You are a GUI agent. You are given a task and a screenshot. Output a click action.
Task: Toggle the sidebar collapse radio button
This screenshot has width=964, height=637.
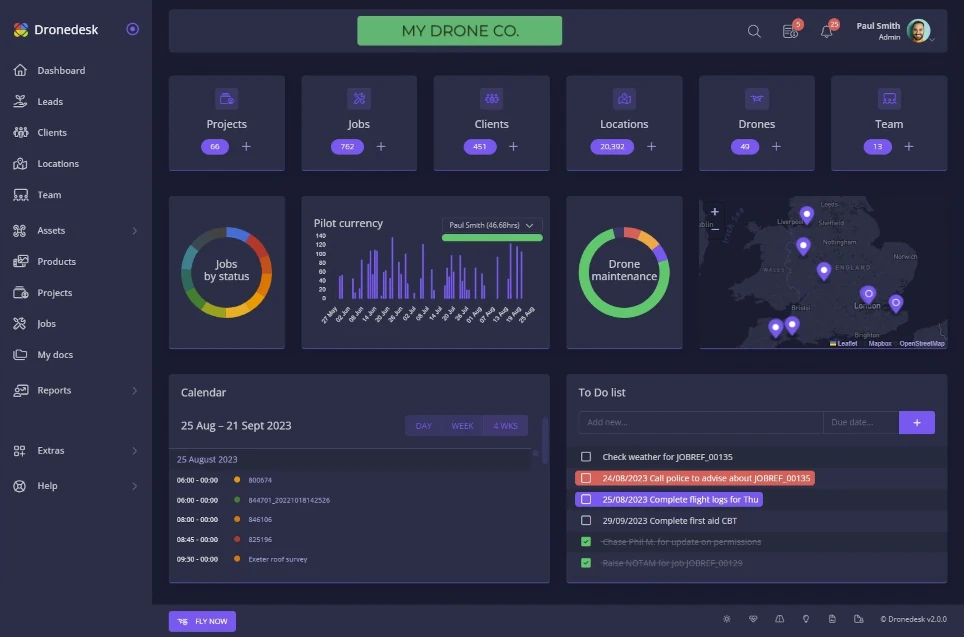click(132, 29)
